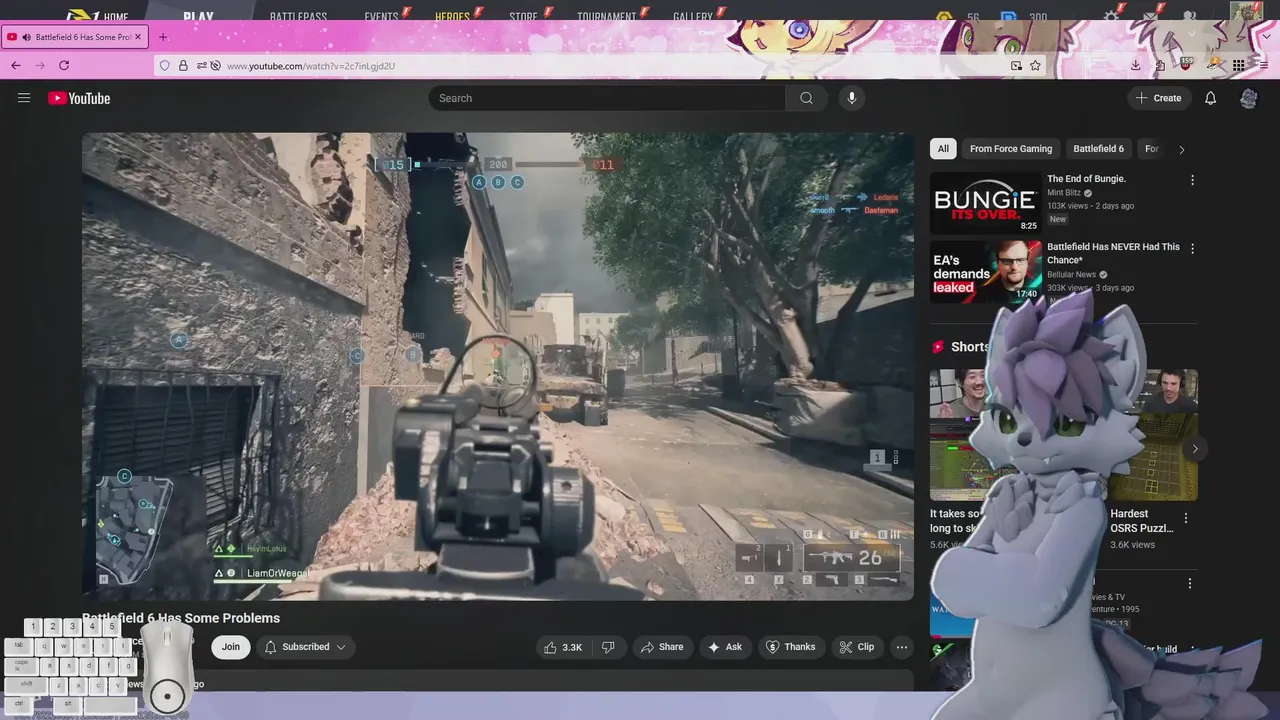
Task: Reload the page in the browser
Action: pyautogui.click(x=64, y=65)
